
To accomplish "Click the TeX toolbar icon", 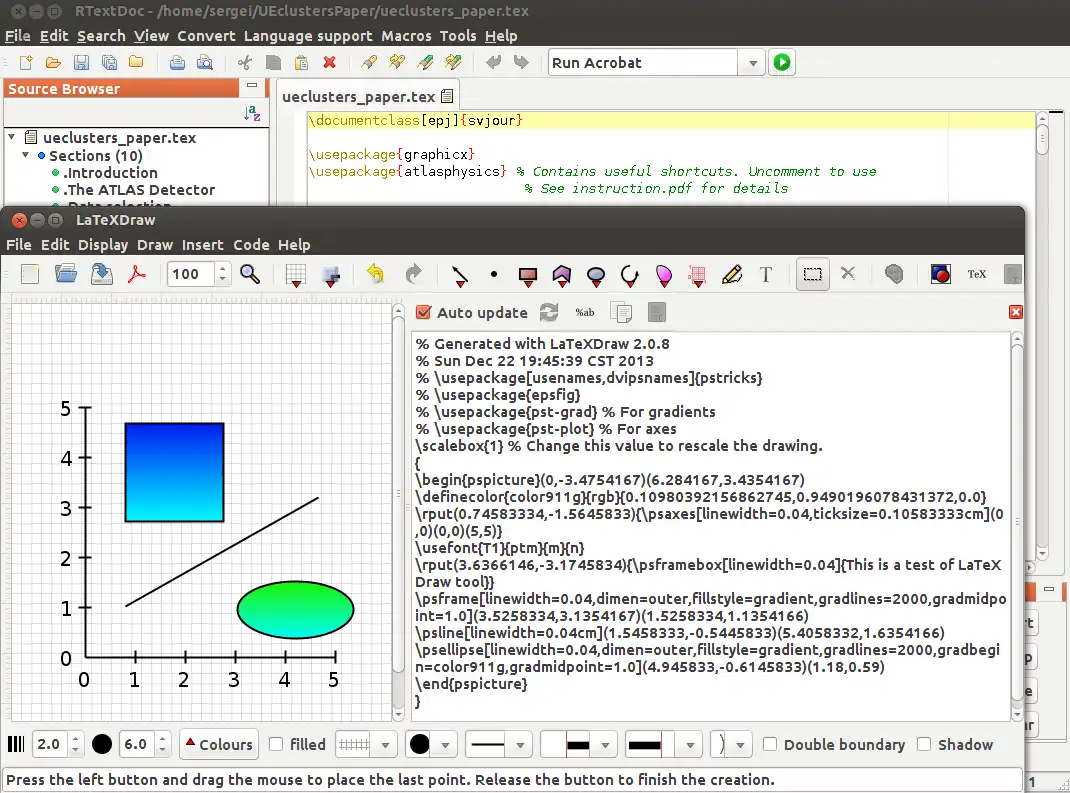I will point(977,274).
